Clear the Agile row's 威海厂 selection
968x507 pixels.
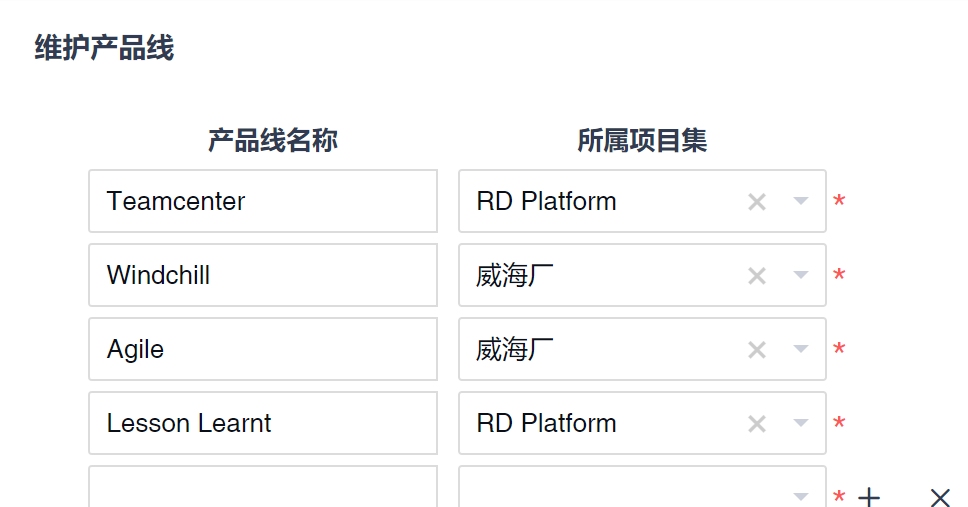pos(757,350)
